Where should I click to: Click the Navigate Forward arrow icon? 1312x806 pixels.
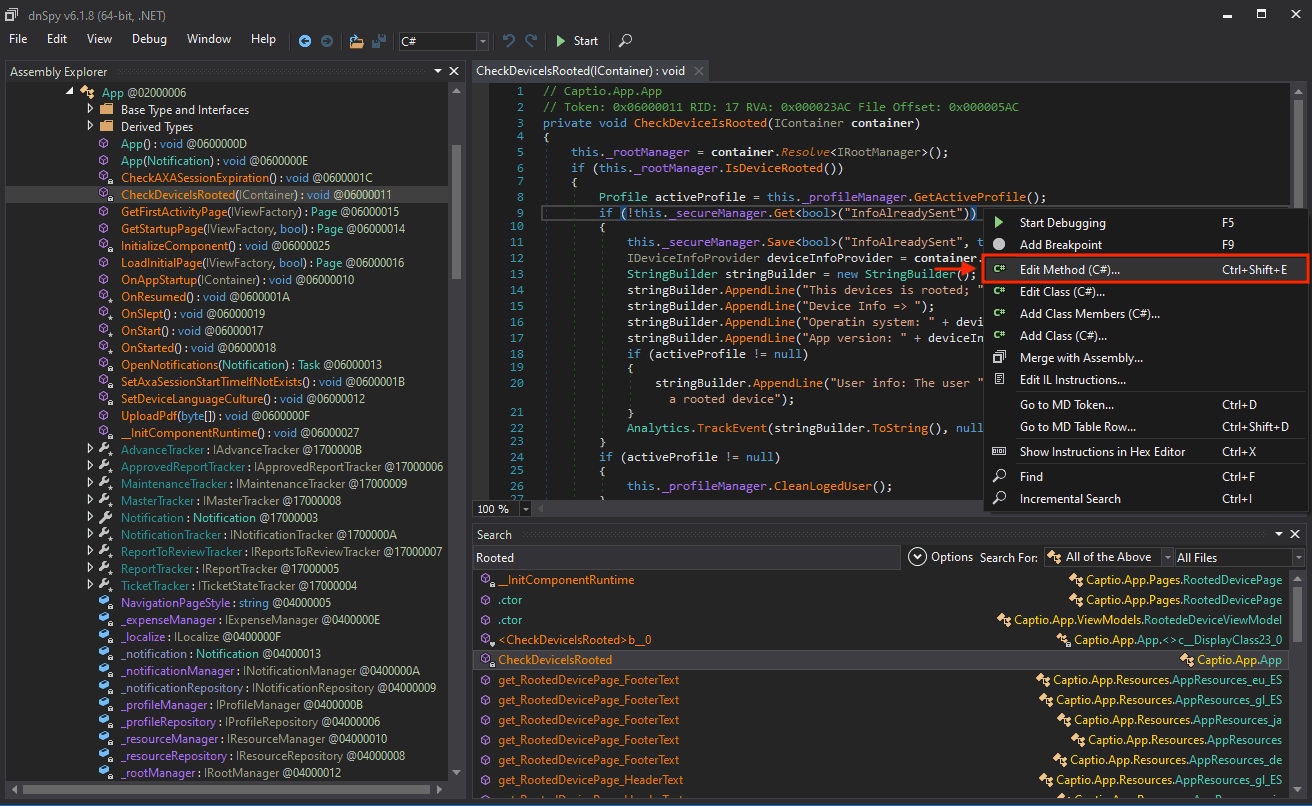point(327,41)
